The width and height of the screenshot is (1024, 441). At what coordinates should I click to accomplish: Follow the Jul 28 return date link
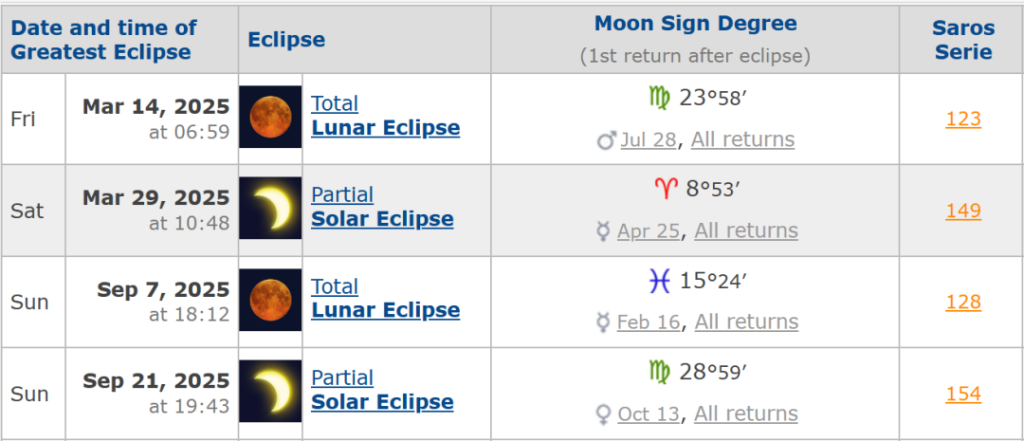[648, 139]
